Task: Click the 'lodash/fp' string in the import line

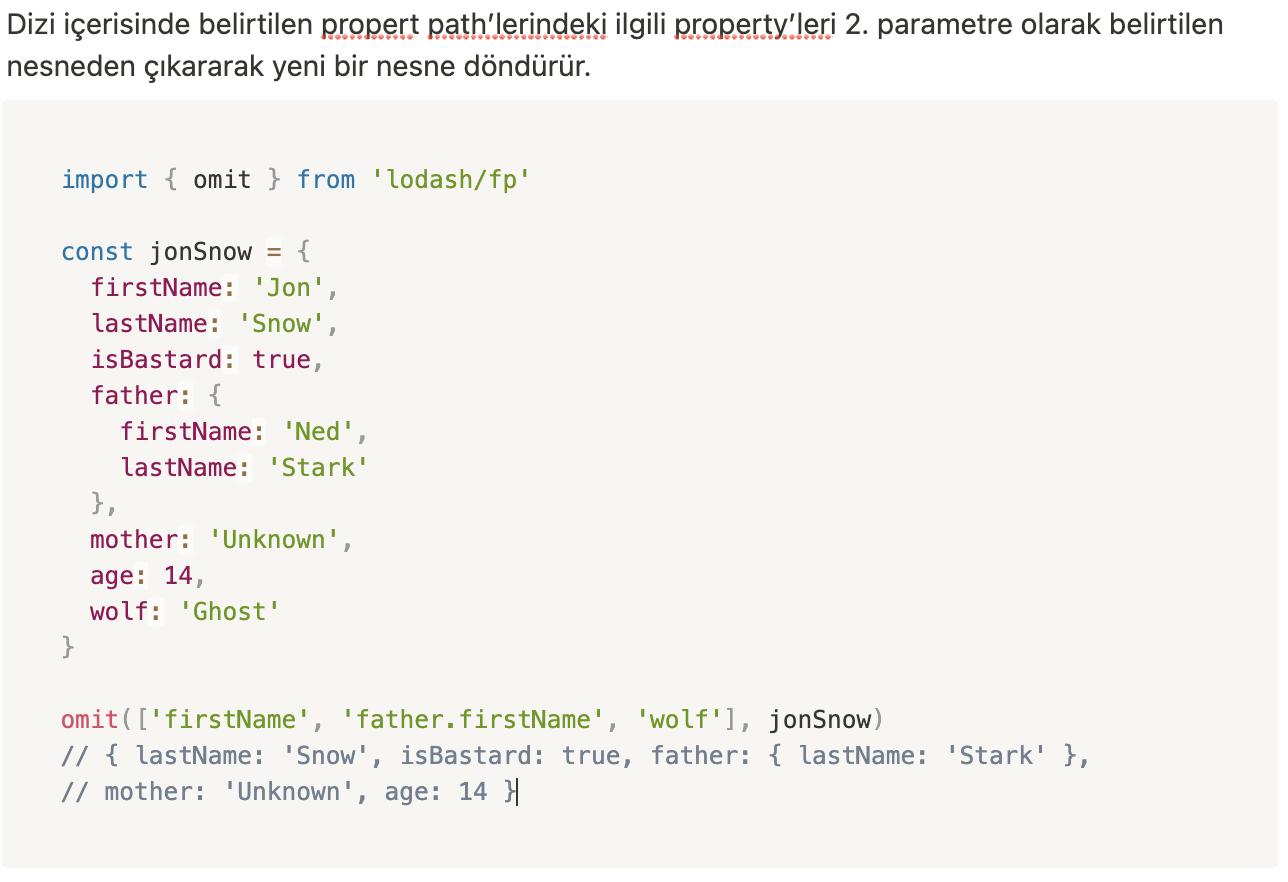Action: [450, 180]
